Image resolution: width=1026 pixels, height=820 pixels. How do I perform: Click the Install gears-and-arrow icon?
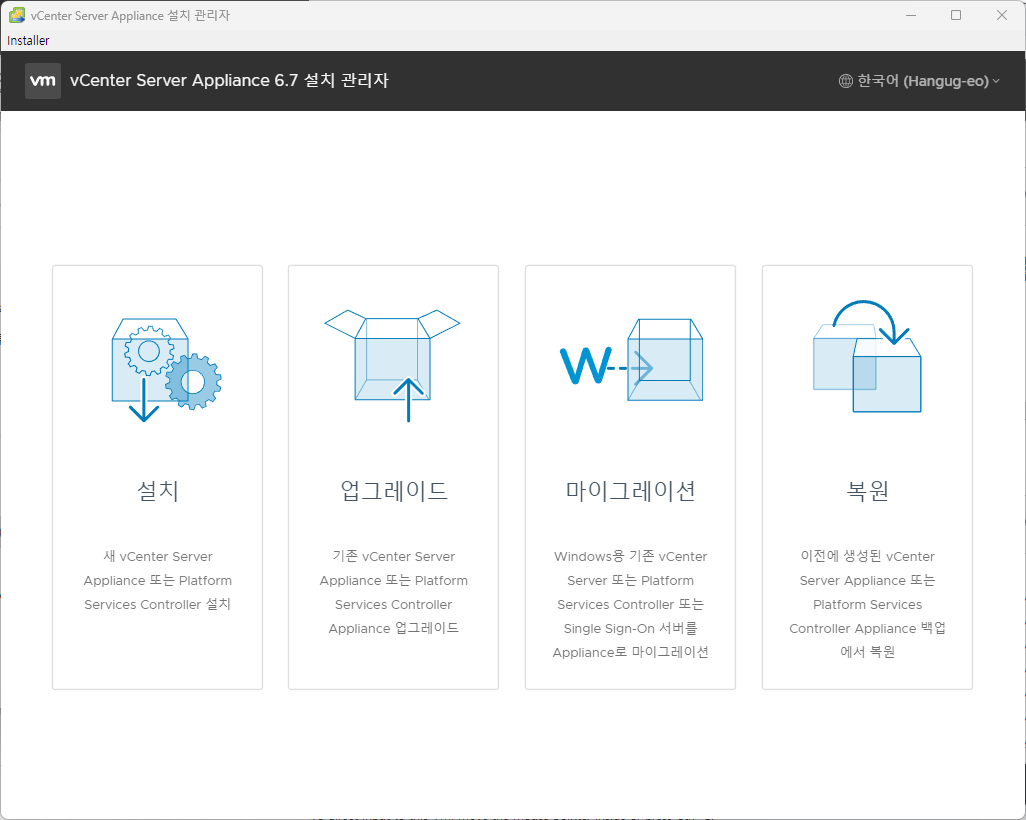tap(166, 370)
